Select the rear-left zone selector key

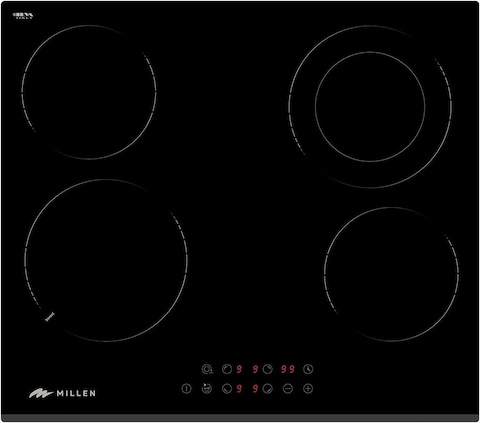[227, 369]
